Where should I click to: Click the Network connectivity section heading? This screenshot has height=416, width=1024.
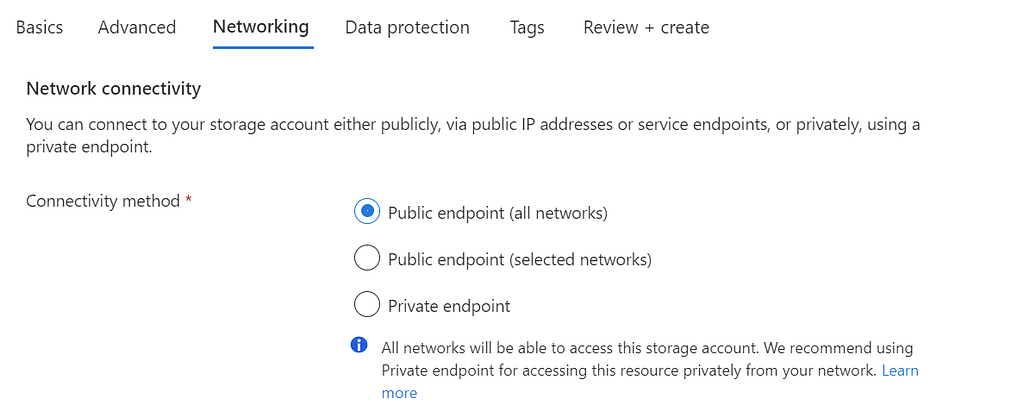pyautogui.click(x=114, y=88)
